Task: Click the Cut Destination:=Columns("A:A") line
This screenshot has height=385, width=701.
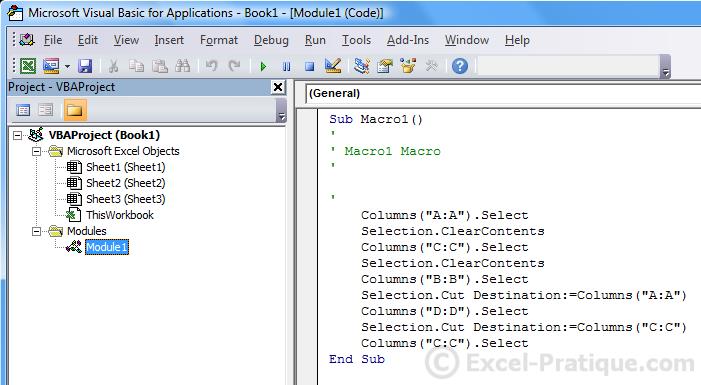Action: [524, 296]
